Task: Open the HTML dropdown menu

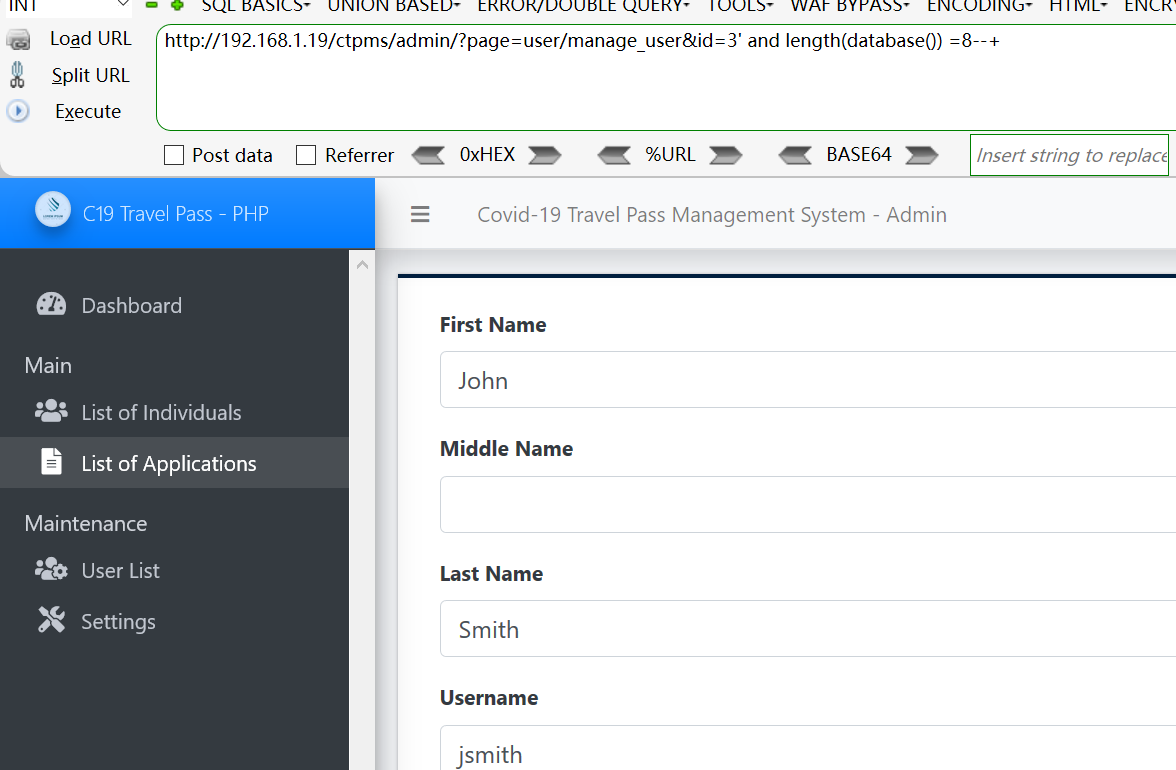Action: 1078,6
